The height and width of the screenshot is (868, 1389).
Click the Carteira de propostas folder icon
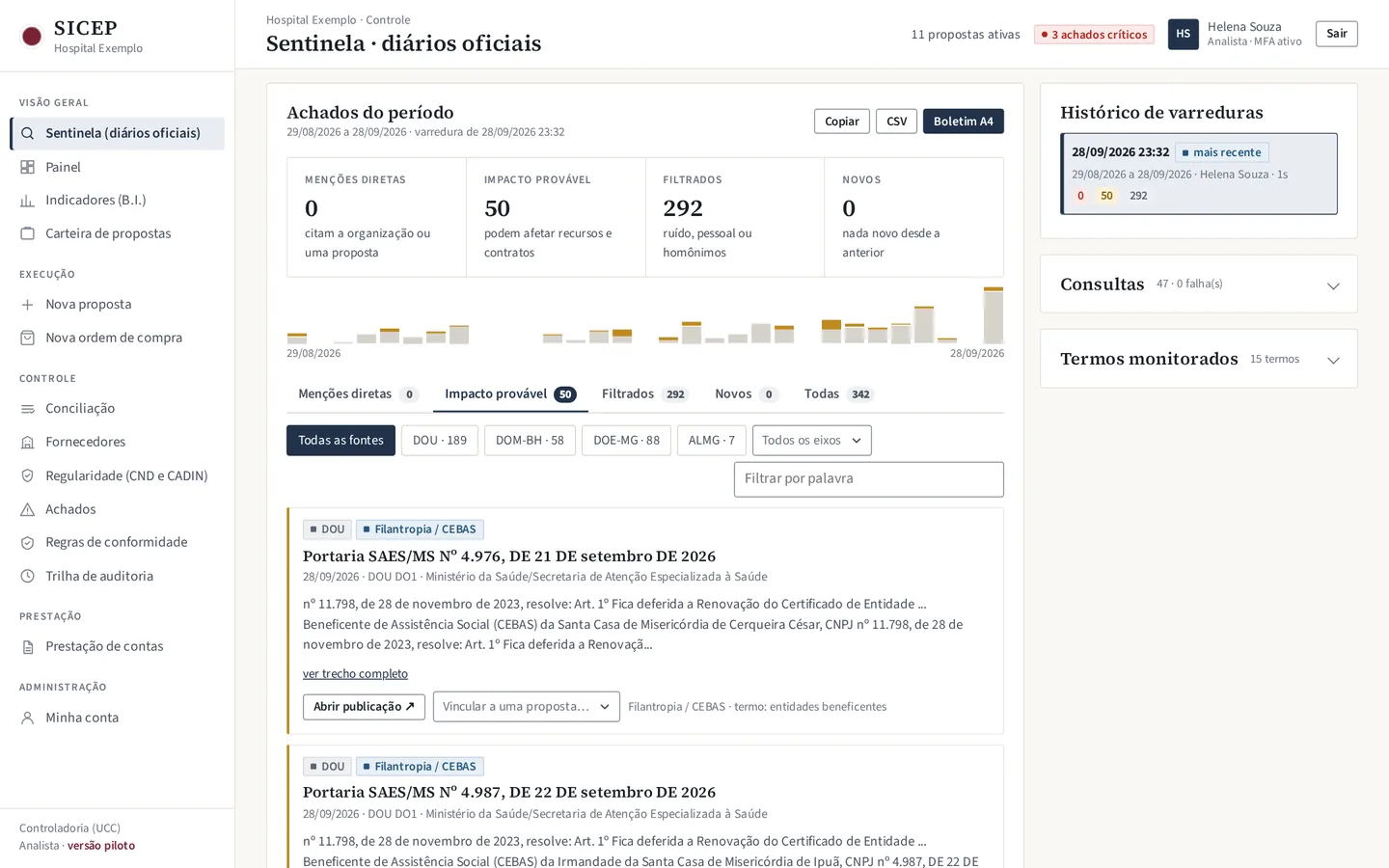(x=27, y=233)
